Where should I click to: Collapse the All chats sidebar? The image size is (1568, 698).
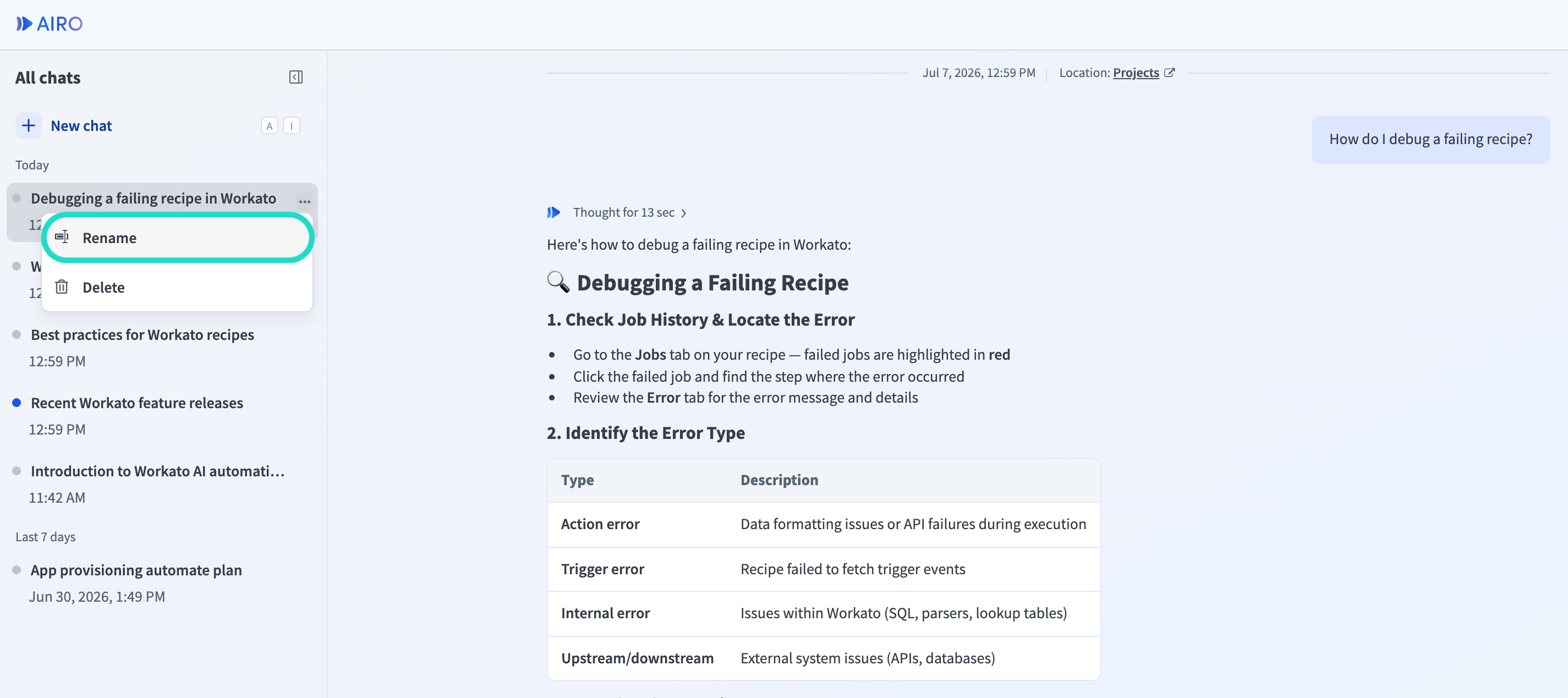pos(296,78)
